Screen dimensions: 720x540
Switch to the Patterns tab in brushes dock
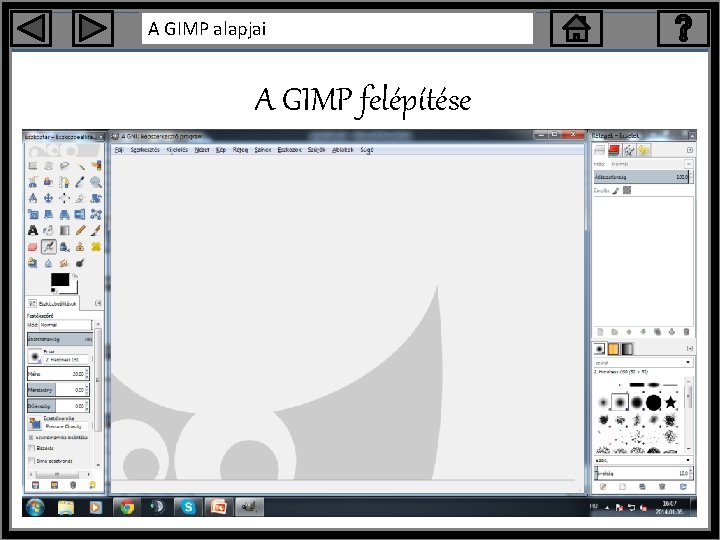point(613,349)
